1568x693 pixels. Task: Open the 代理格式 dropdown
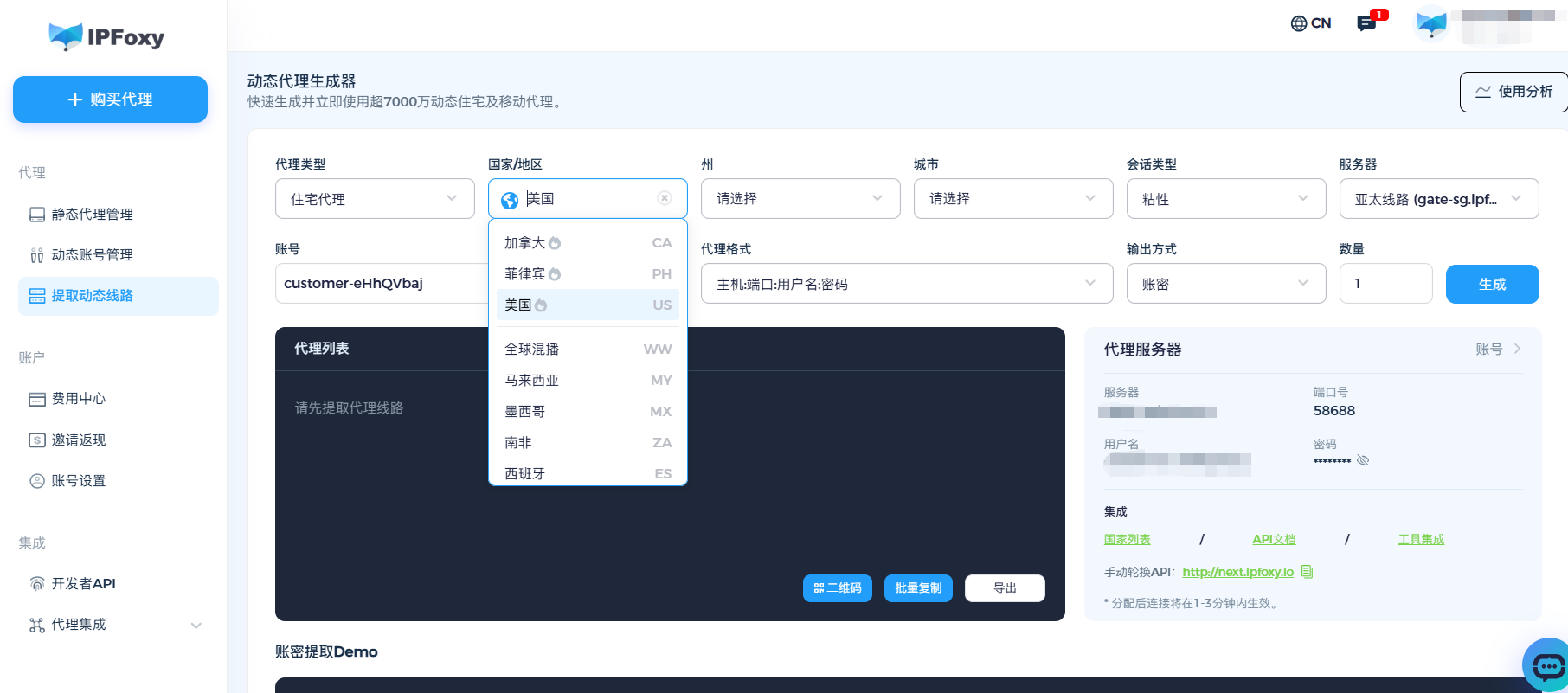(x=907, y=284)
